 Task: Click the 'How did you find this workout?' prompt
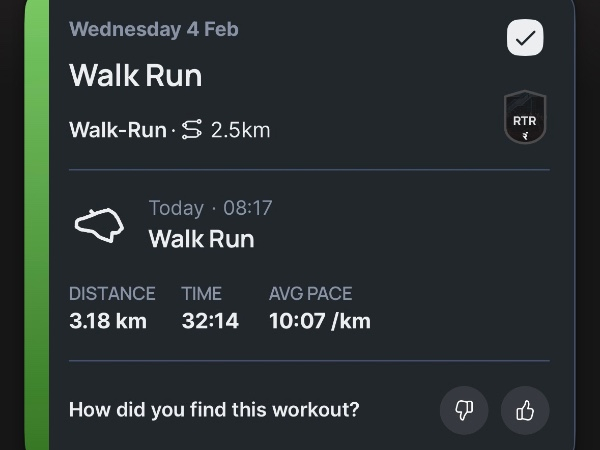[214, 409]
